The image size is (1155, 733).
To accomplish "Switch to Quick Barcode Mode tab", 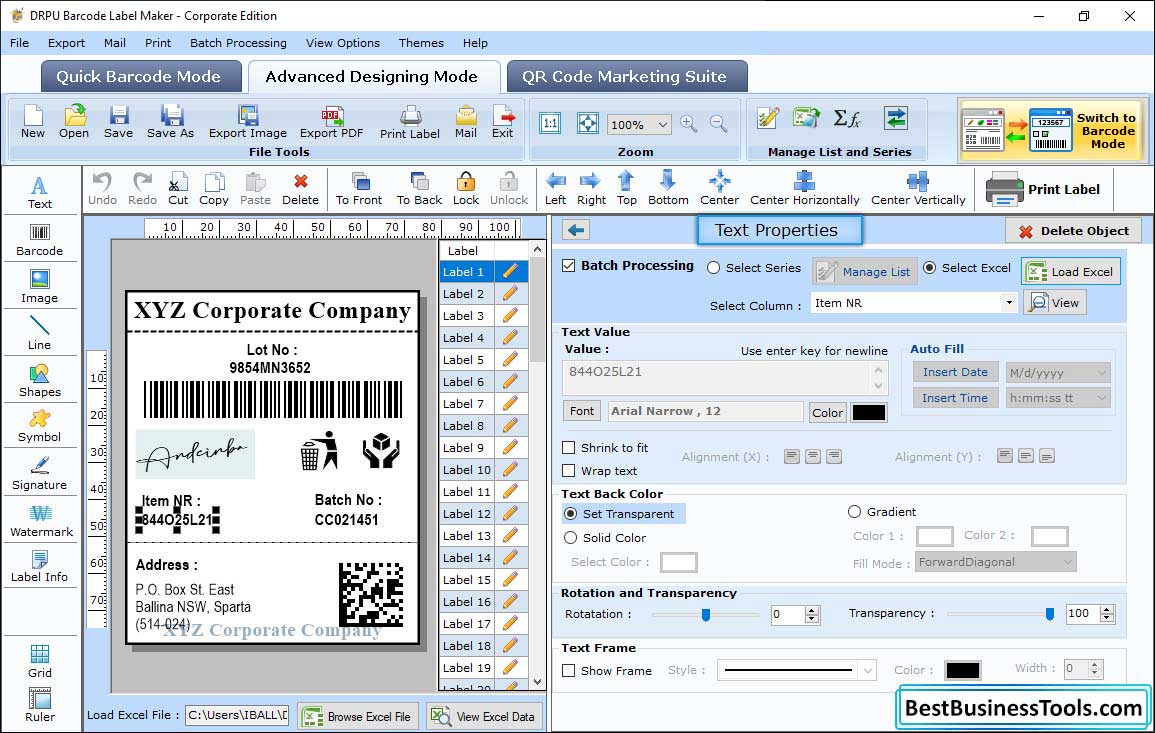I will click(141, 77).
